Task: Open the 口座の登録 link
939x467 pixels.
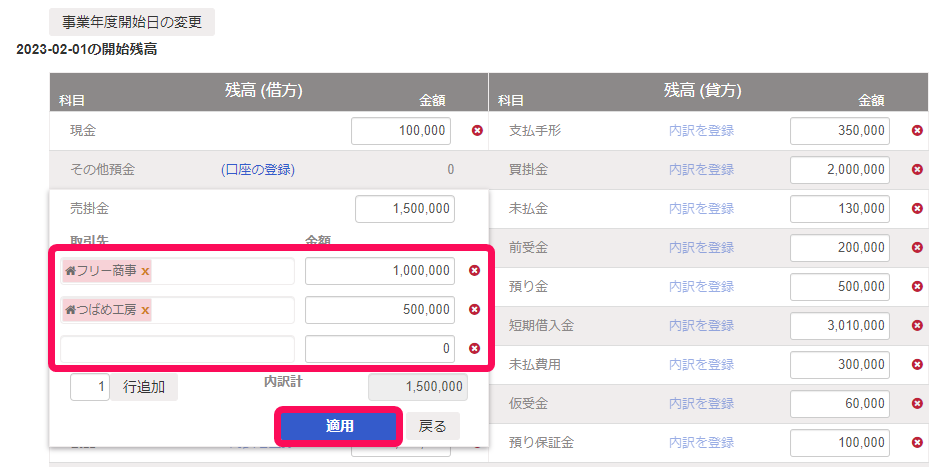Action: click(x=258, y=169)
